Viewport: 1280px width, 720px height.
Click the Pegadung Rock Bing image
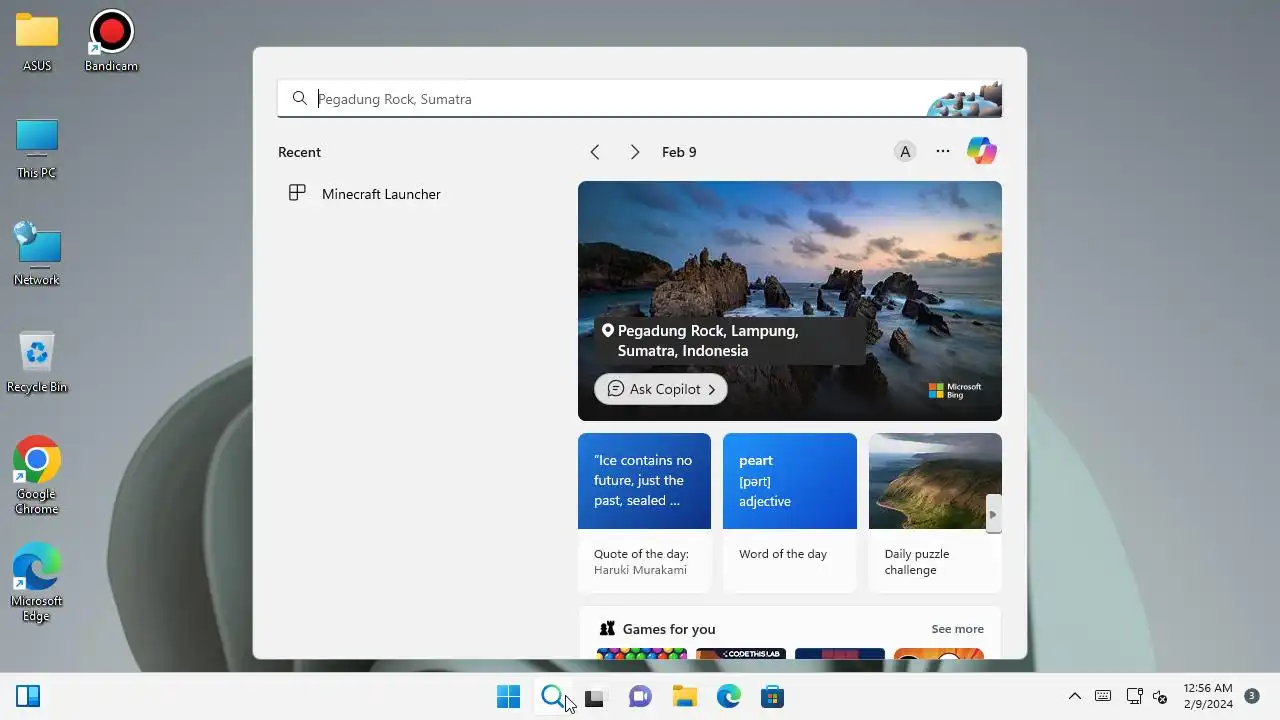[790, 300]
